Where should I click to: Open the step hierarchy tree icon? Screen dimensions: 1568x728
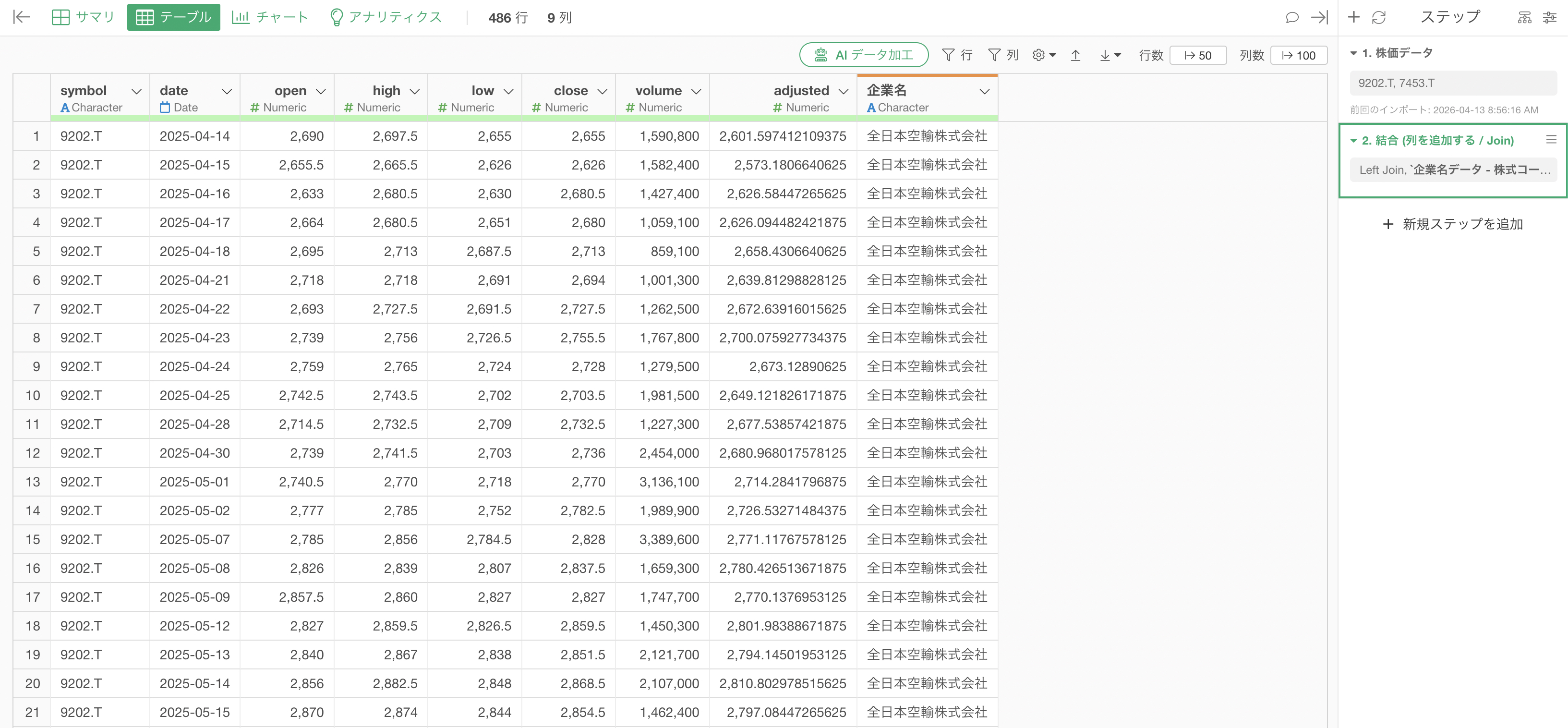(x=1524, y=17)
